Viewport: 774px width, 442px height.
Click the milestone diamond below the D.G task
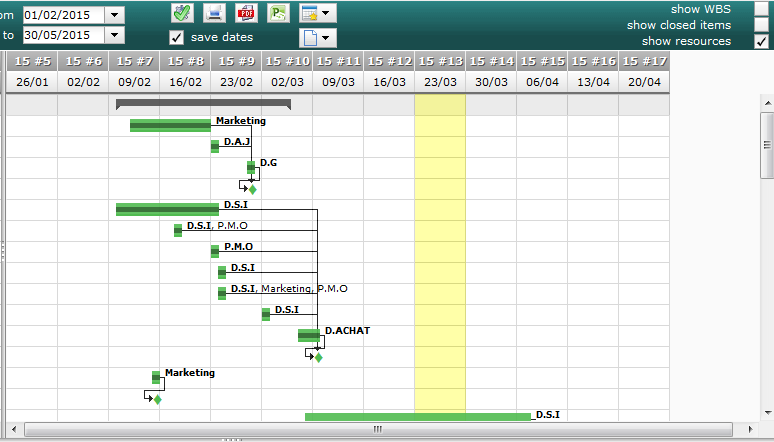pos(253,189)
